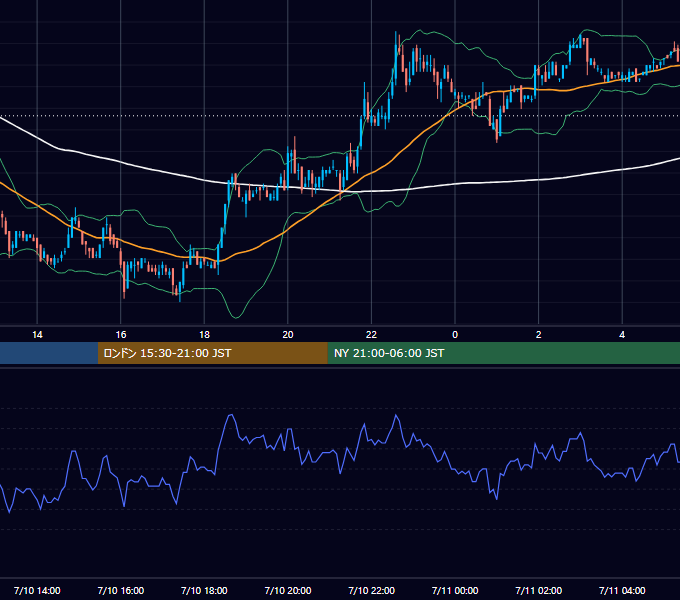The height and width of the screenshot is (600, 680).
Task: Click the 7/11 00:00 date label
Action: click(x=455, y=590)
